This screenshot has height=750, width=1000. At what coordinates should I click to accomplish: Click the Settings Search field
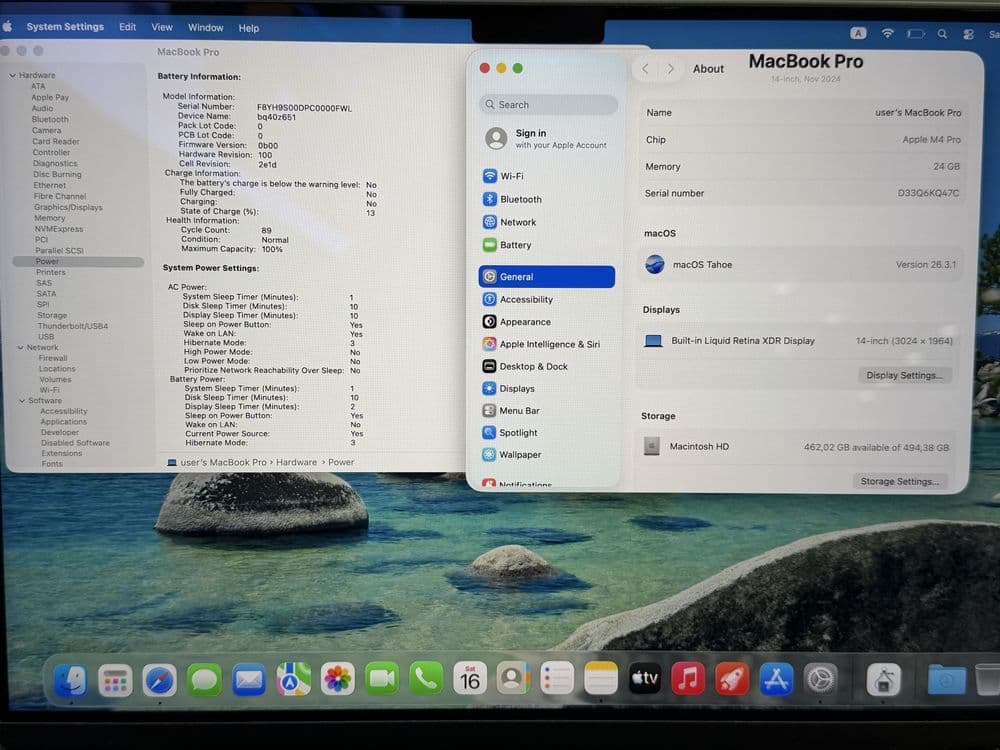[548, 105]
